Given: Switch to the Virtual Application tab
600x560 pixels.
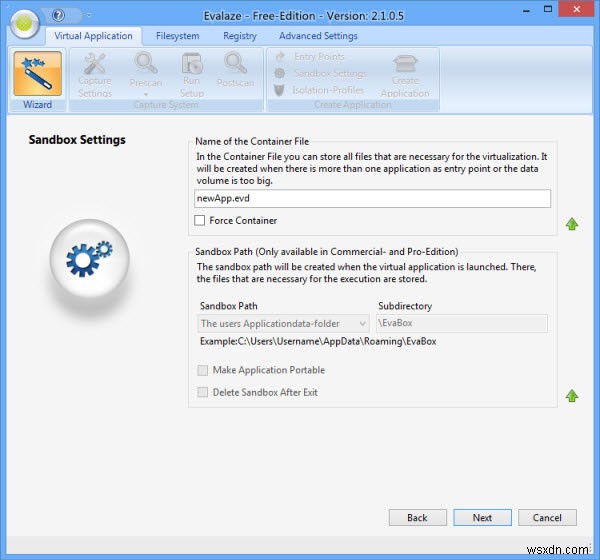Looking at the screenshot, I should [x=93, y=36].
